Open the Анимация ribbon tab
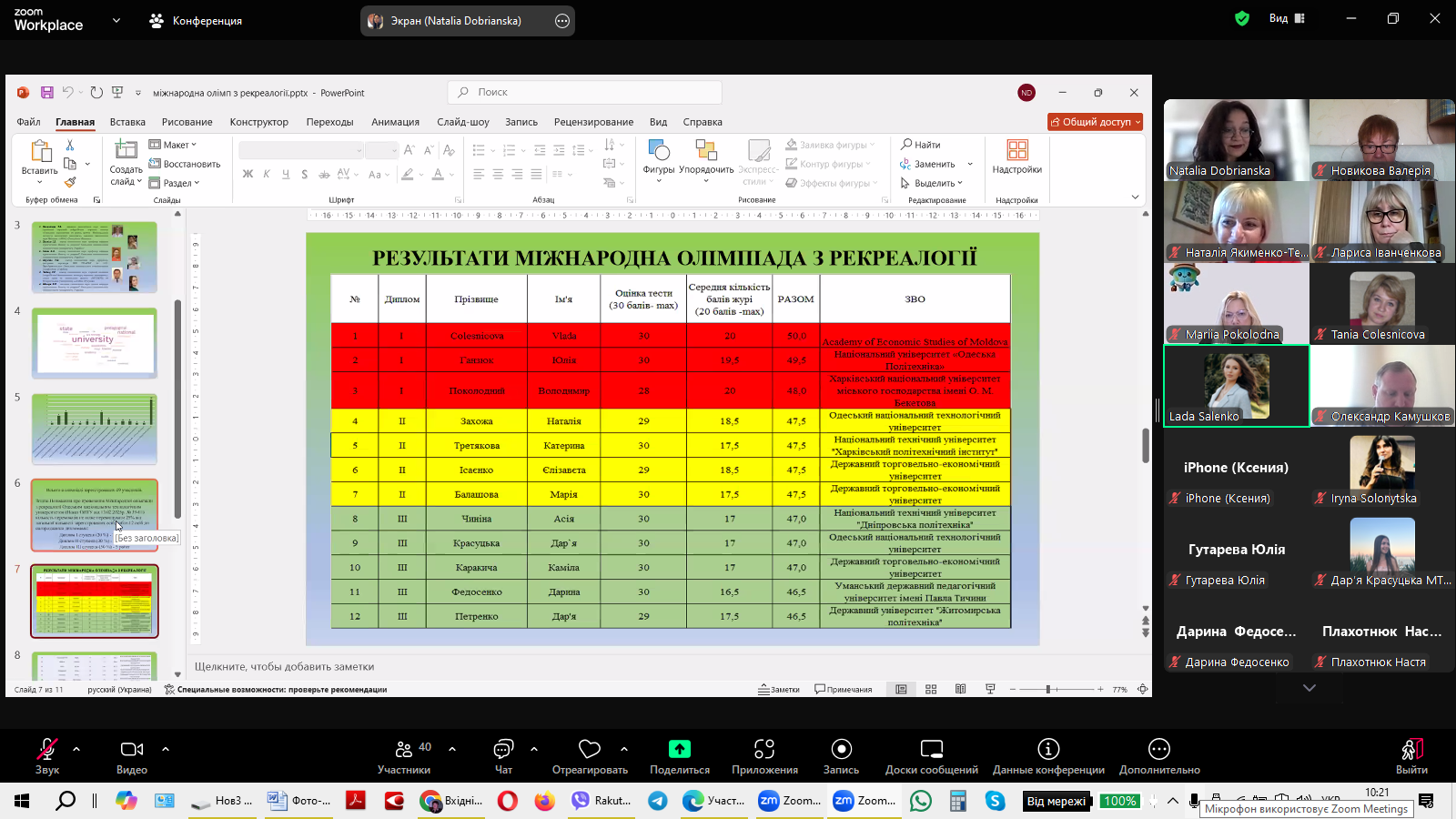This screenshot has height=819, width=1456. click(x=395, y=122)
